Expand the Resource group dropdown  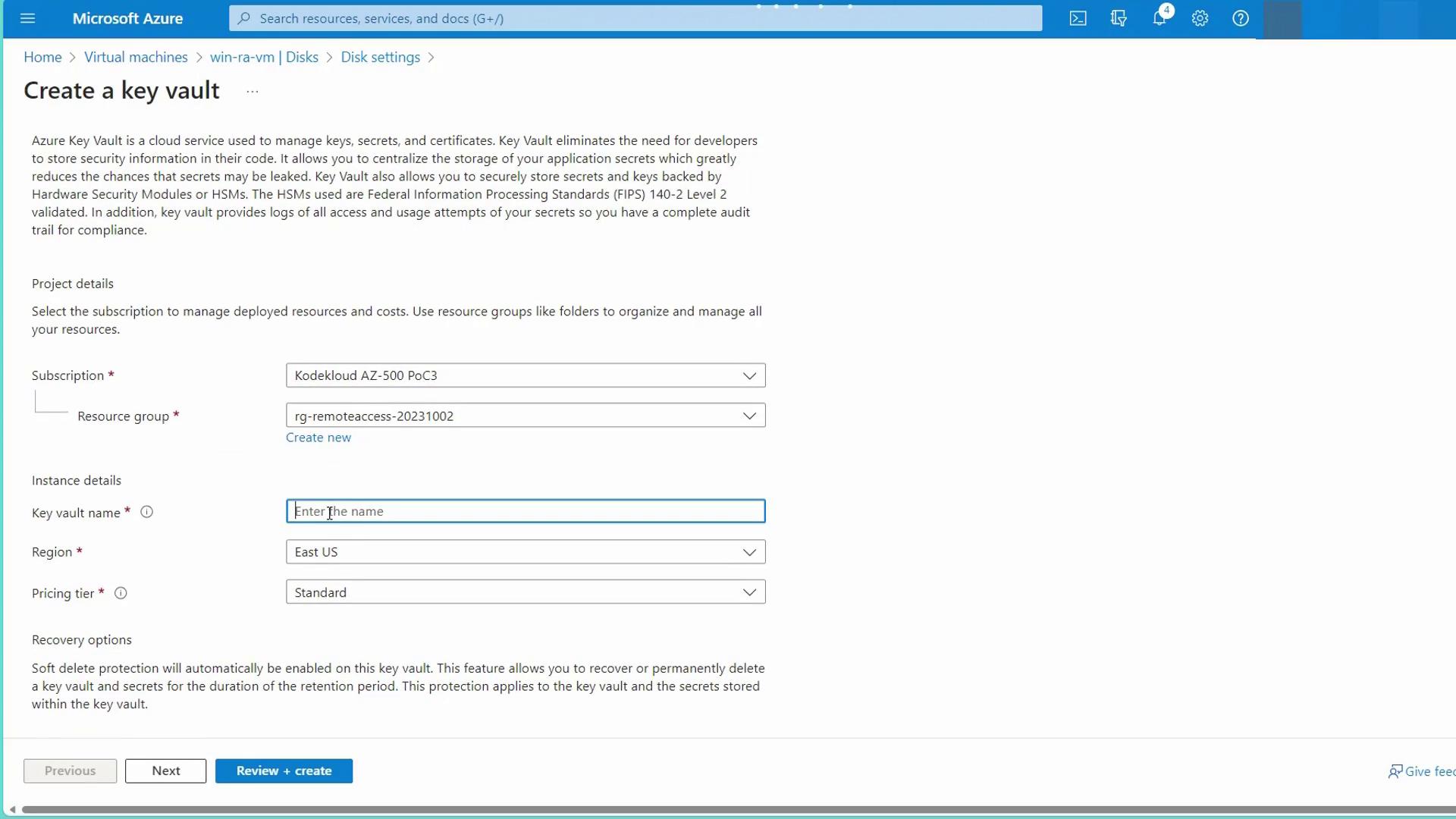click(x=525, y=416)
